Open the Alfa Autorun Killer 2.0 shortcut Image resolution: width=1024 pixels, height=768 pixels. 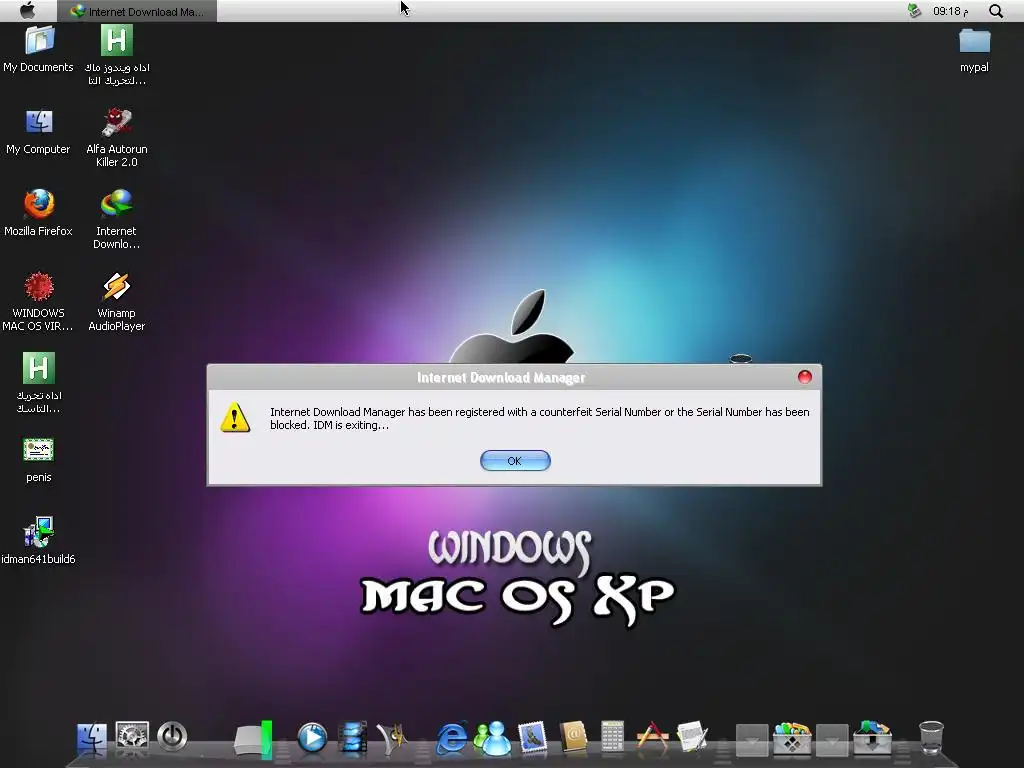pos(117,137)
